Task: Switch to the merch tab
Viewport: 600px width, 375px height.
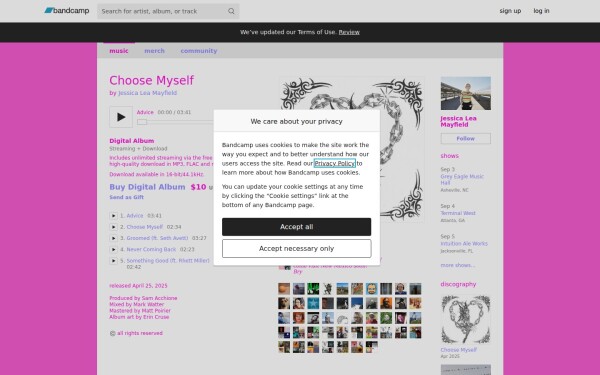Action: click(x=154, y=51)
